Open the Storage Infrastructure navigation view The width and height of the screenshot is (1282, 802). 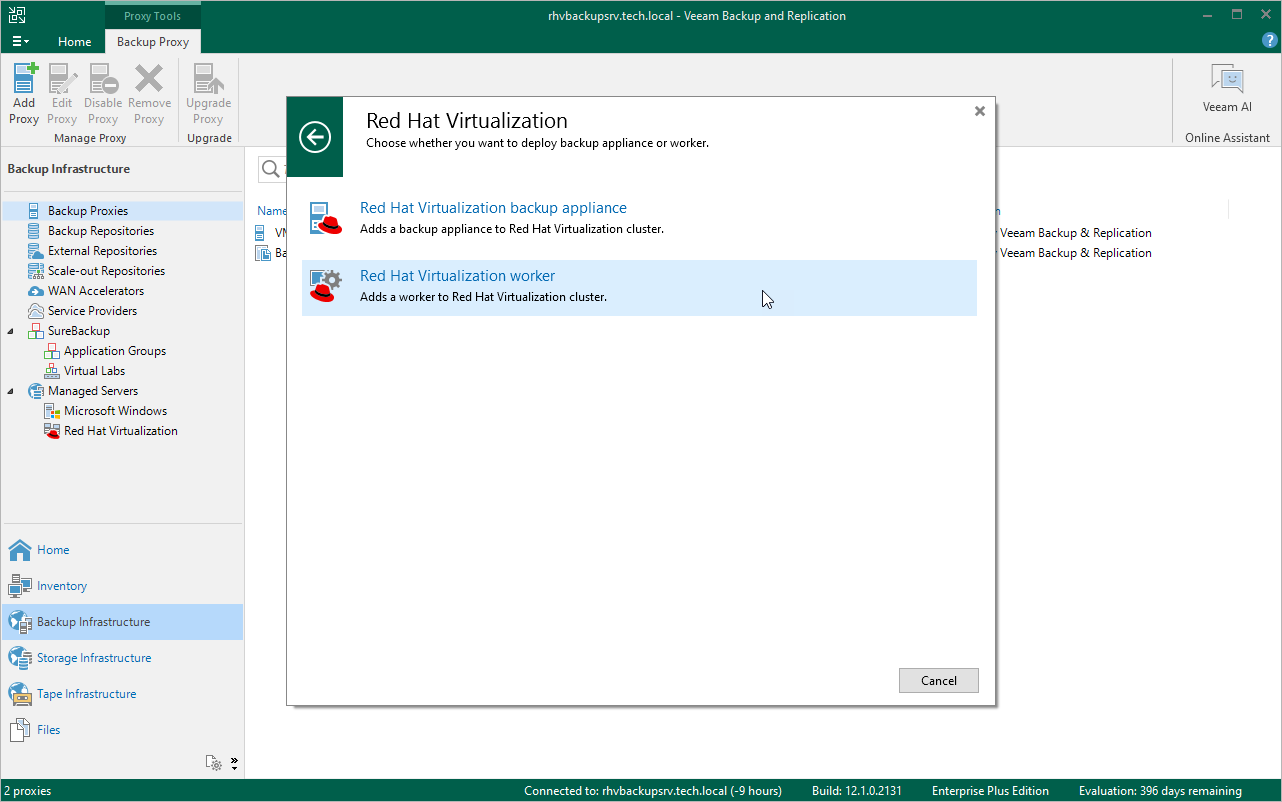pos(122,658)
